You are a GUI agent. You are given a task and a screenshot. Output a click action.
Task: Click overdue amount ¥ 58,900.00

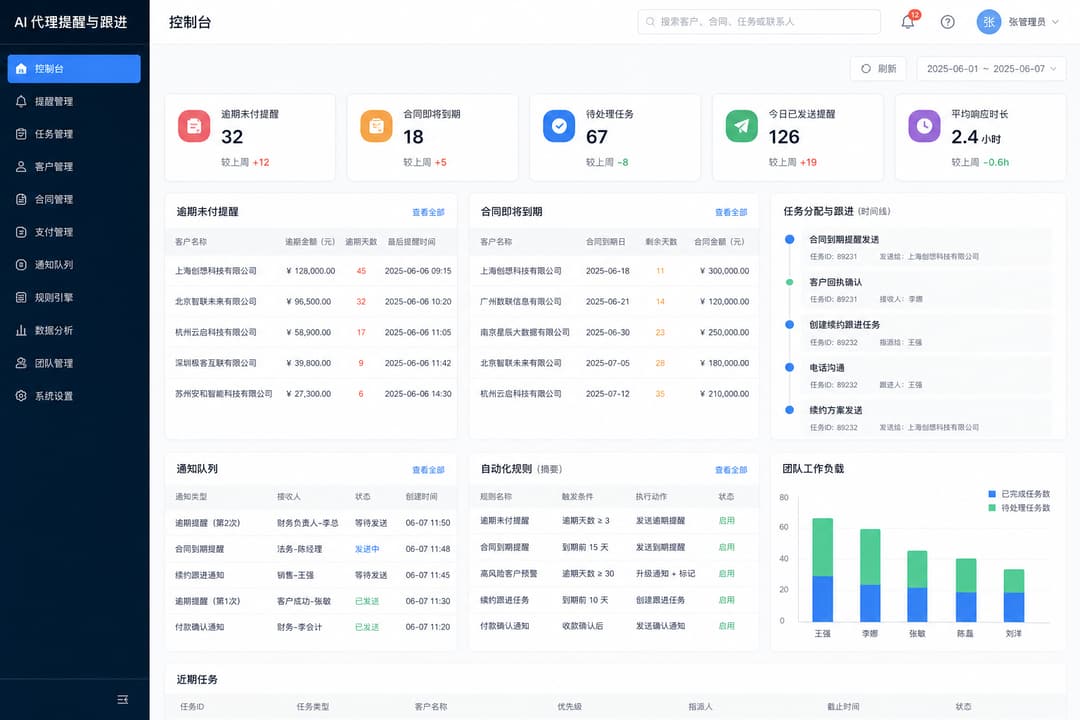(x=309, y=332)
